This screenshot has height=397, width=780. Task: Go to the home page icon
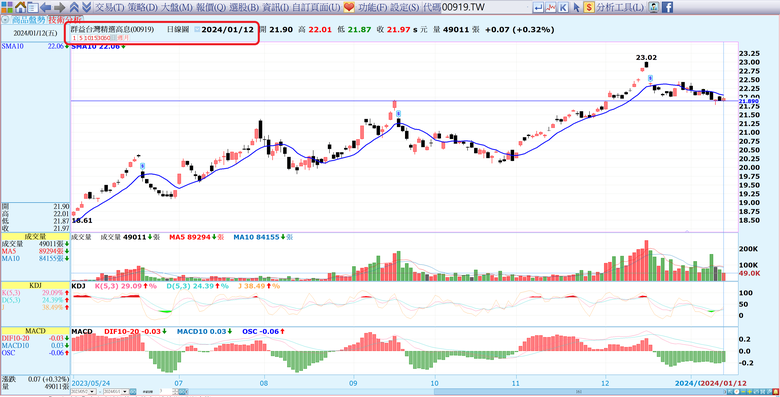(20, 7)
